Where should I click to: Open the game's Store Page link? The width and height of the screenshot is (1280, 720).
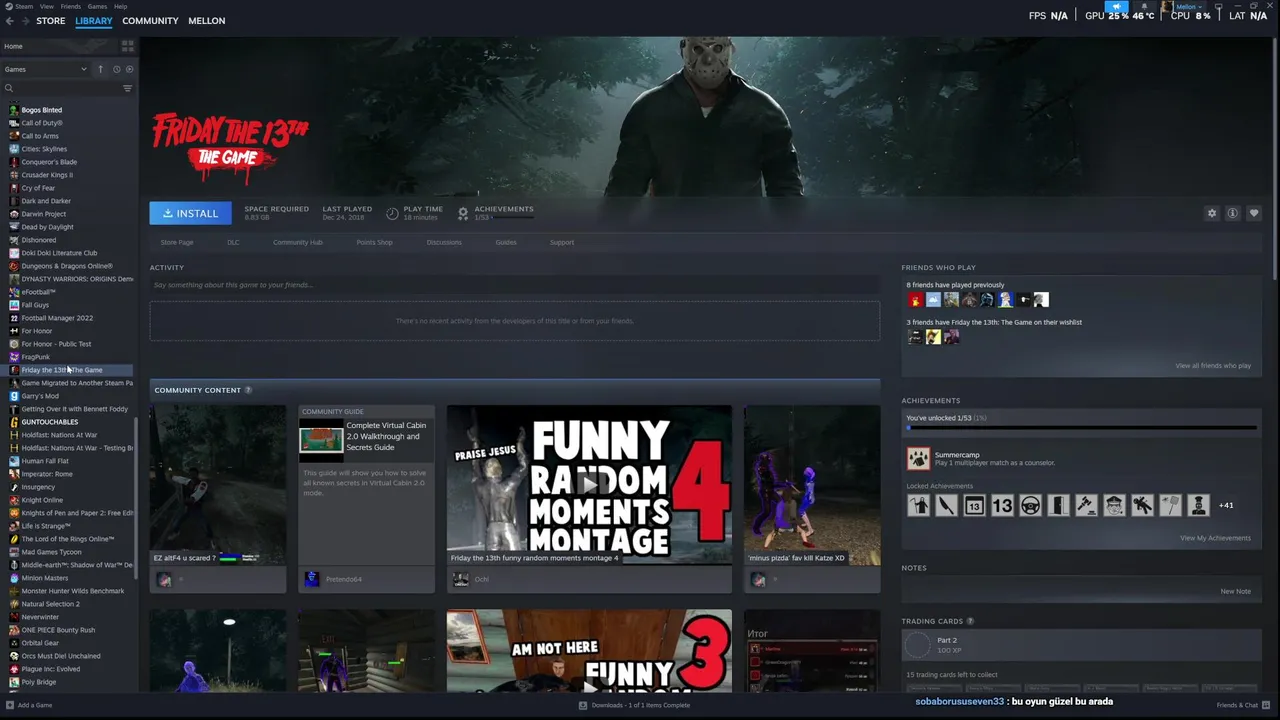pos(177,242)
